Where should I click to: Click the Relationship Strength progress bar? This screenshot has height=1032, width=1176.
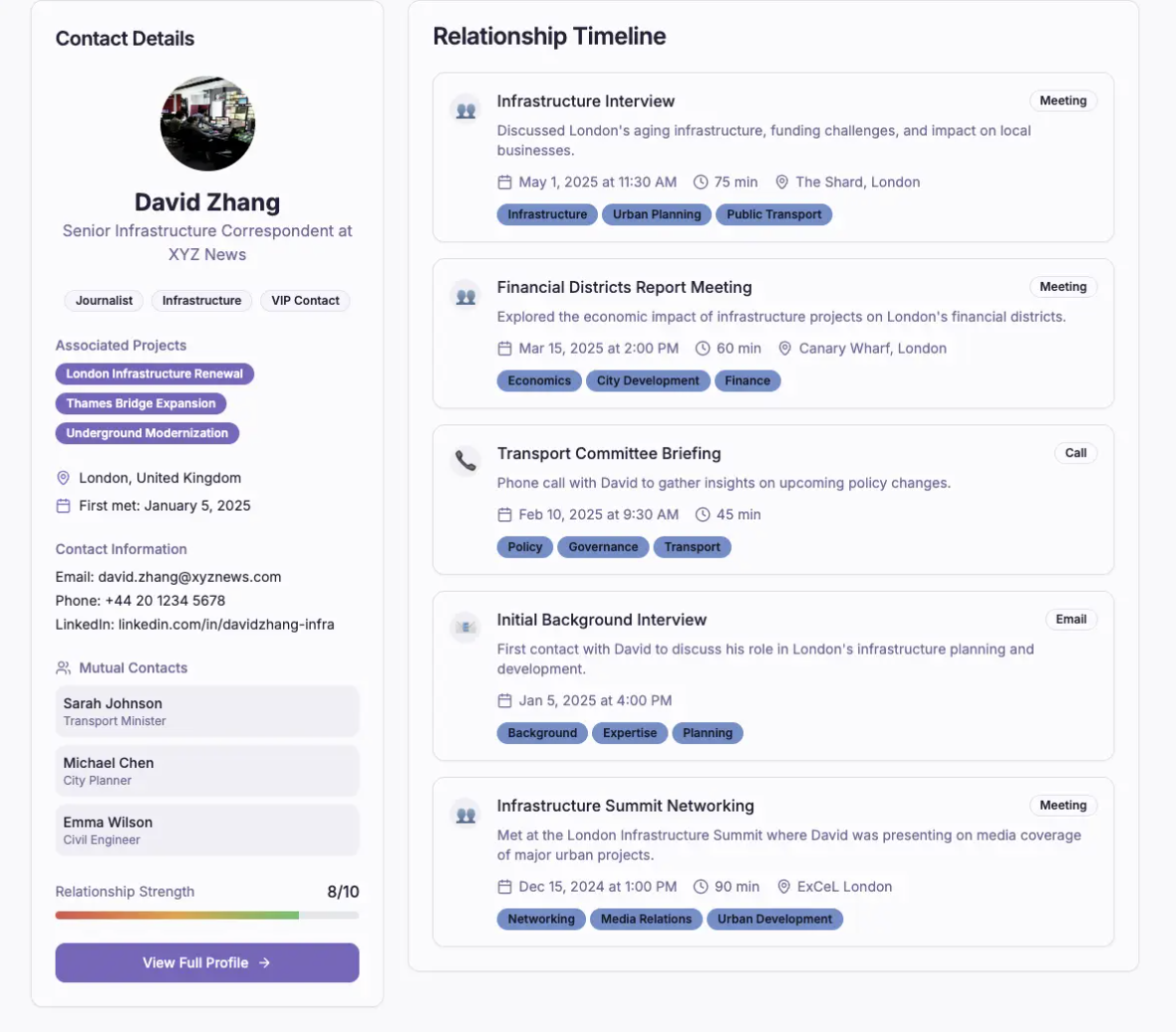click(x=207, y=914)
